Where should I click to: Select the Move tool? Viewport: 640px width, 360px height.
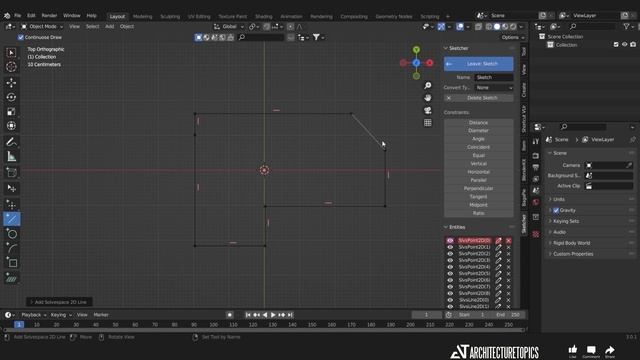pos(11,82)
